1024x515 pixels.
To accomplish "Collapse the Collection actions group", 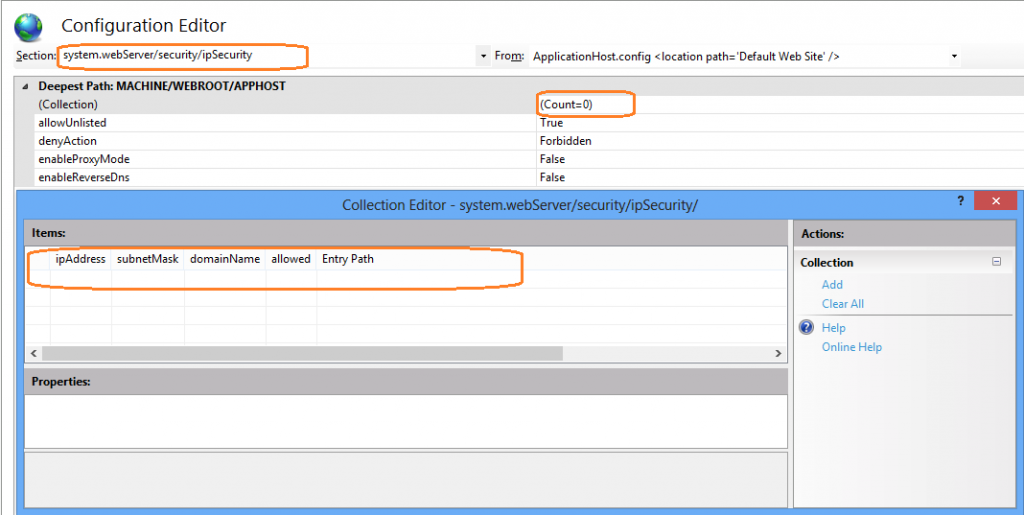I will tap(997, 262).
